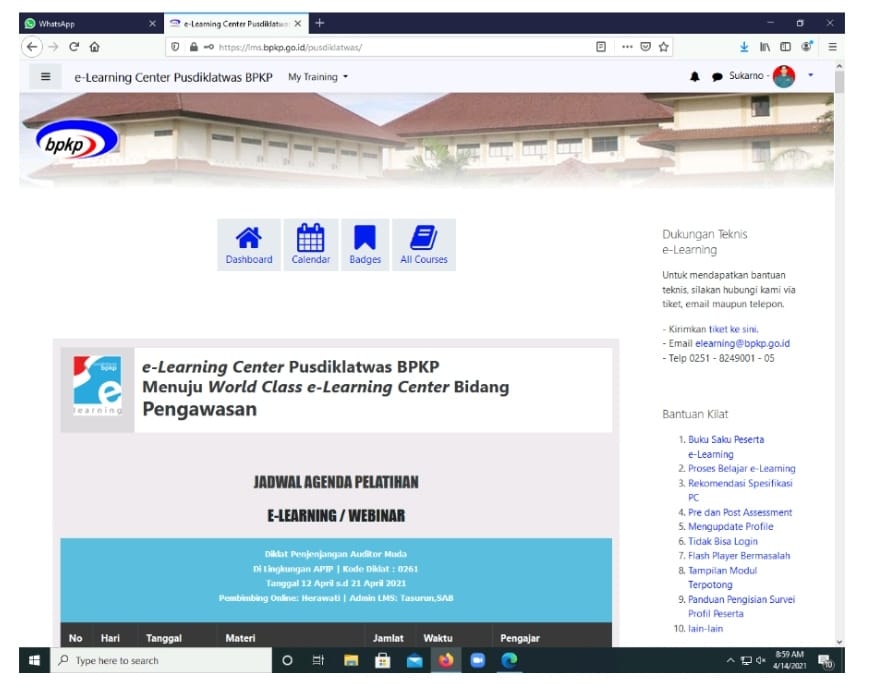Screen dimensions: 869x689
Task: Expand the My Training dropdown
Action: [318, 77]
